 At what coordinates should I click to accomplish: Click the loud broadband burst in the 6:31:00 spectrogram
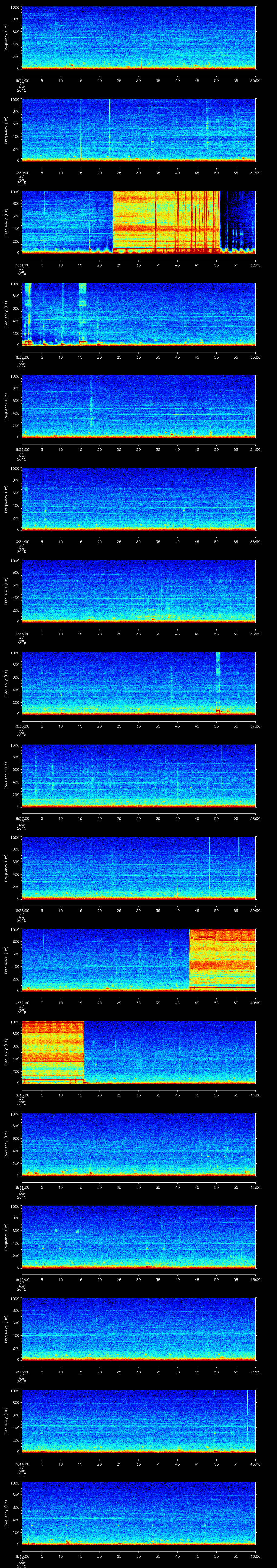[x=166, y=222]
